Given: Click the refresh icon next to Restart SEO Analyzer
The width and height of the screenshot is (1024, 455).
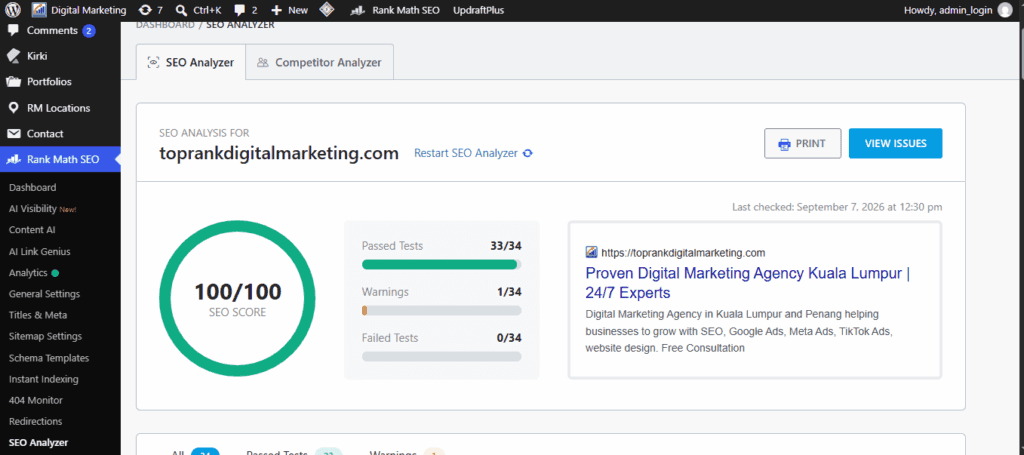Looking at the screenshot, I should point(528,153).
